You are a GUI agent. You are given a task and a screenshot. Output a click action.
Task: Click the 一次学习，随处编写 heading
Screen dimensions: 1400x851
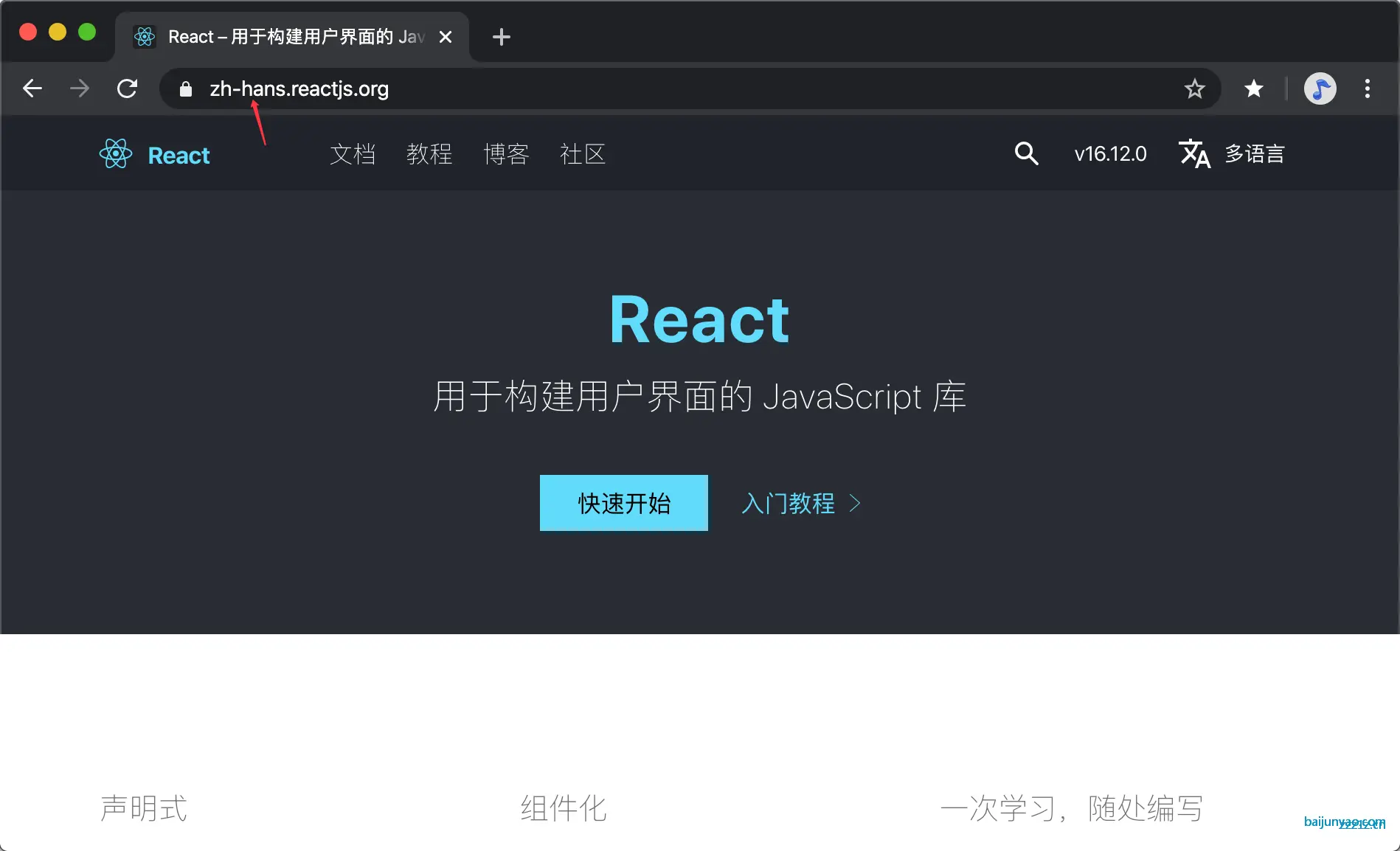1072,808
